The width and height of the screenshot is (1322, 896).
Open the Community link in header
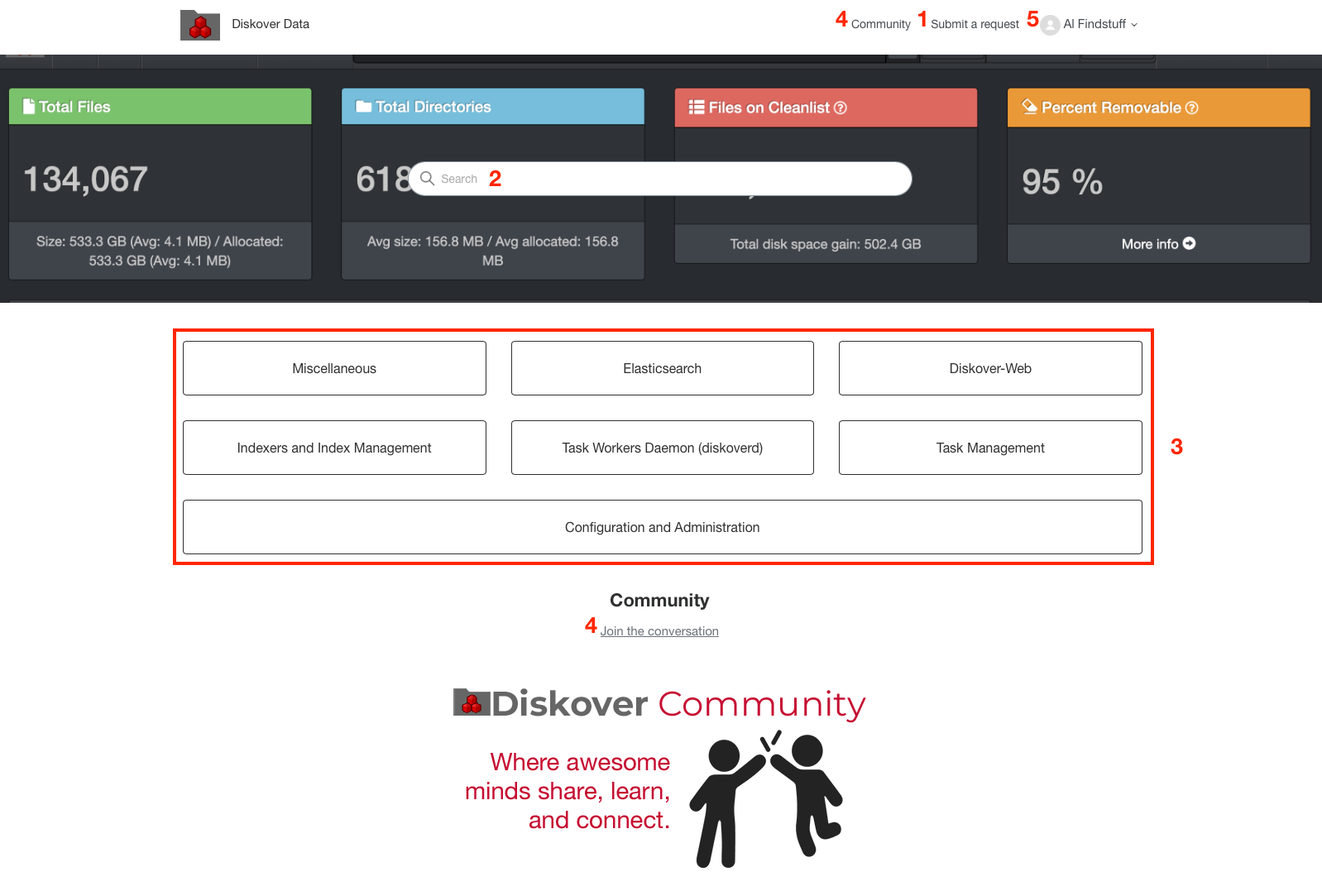click(x=880, y=25)
